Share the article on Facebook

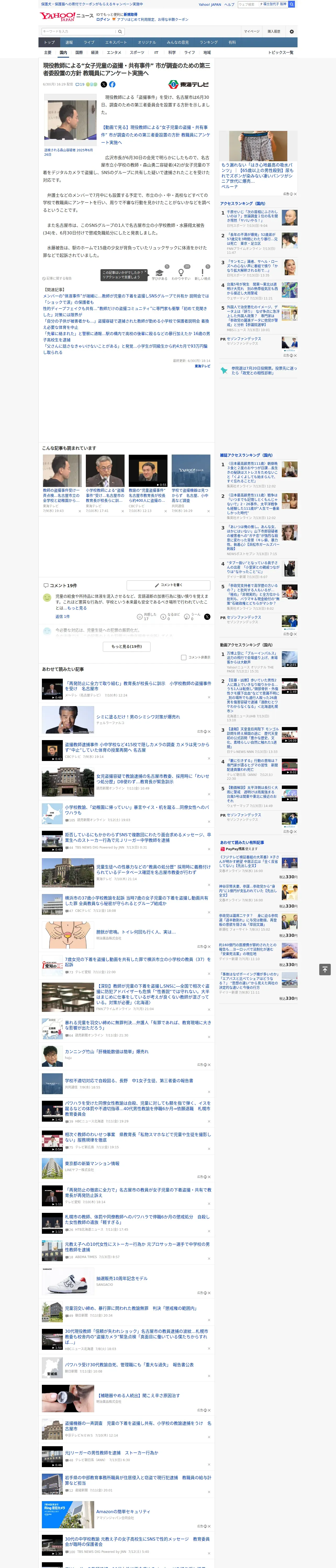click(x=112, y=85)
